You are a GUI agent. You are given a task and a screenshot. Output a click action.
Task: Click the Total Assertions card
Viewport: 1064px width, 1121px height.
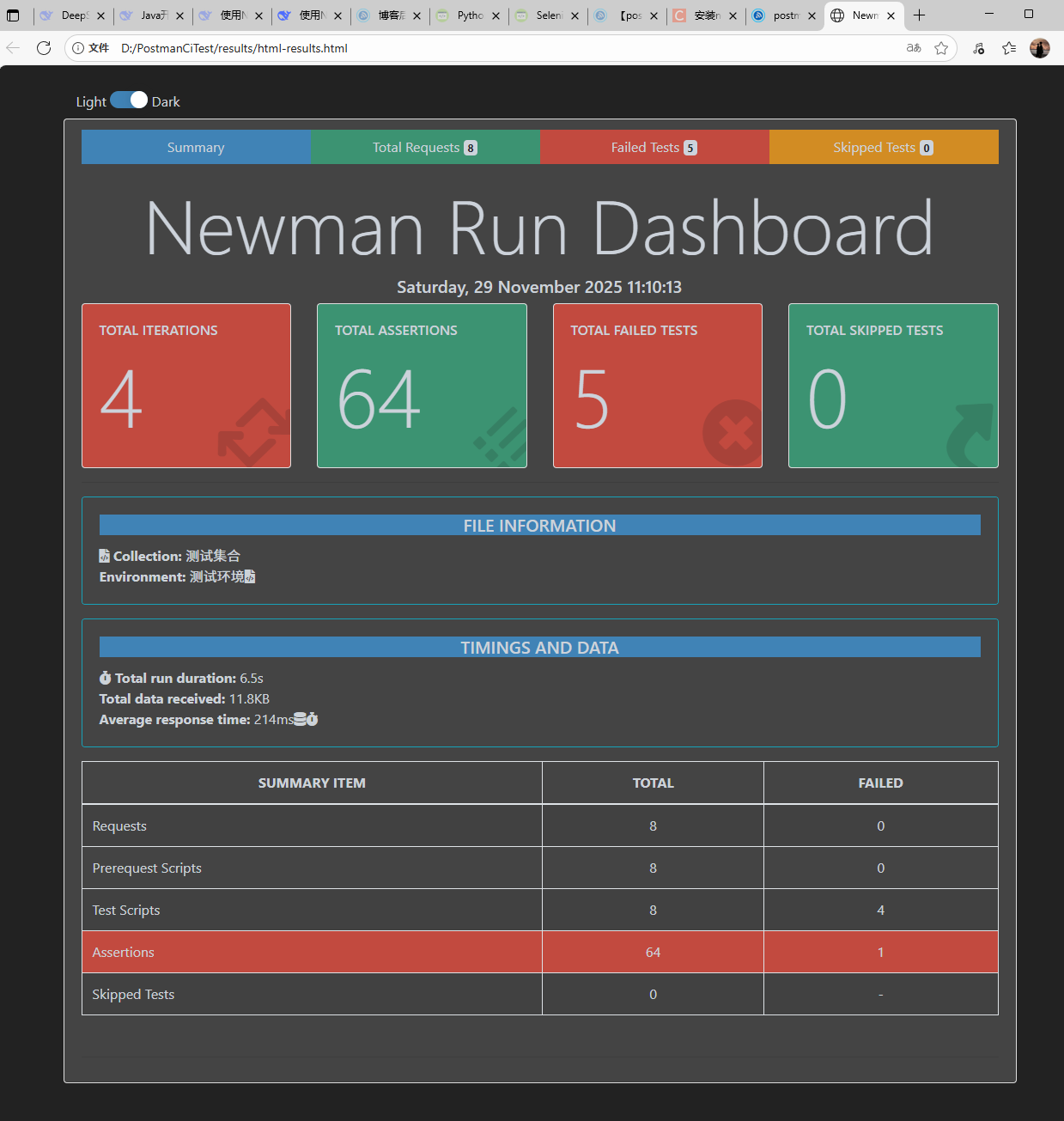pos(422,386)
